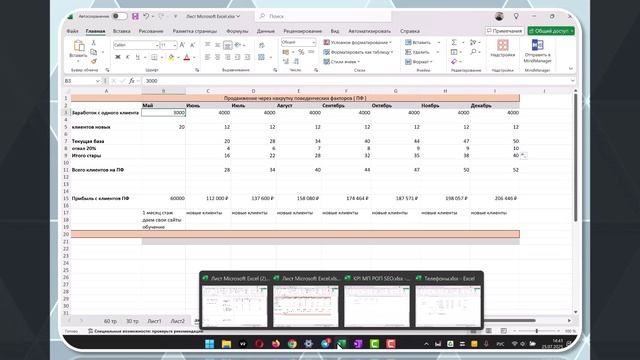Select the Format Painter brush
The width and height of the screenshot is (640, 360).
[x=94, y=61]
